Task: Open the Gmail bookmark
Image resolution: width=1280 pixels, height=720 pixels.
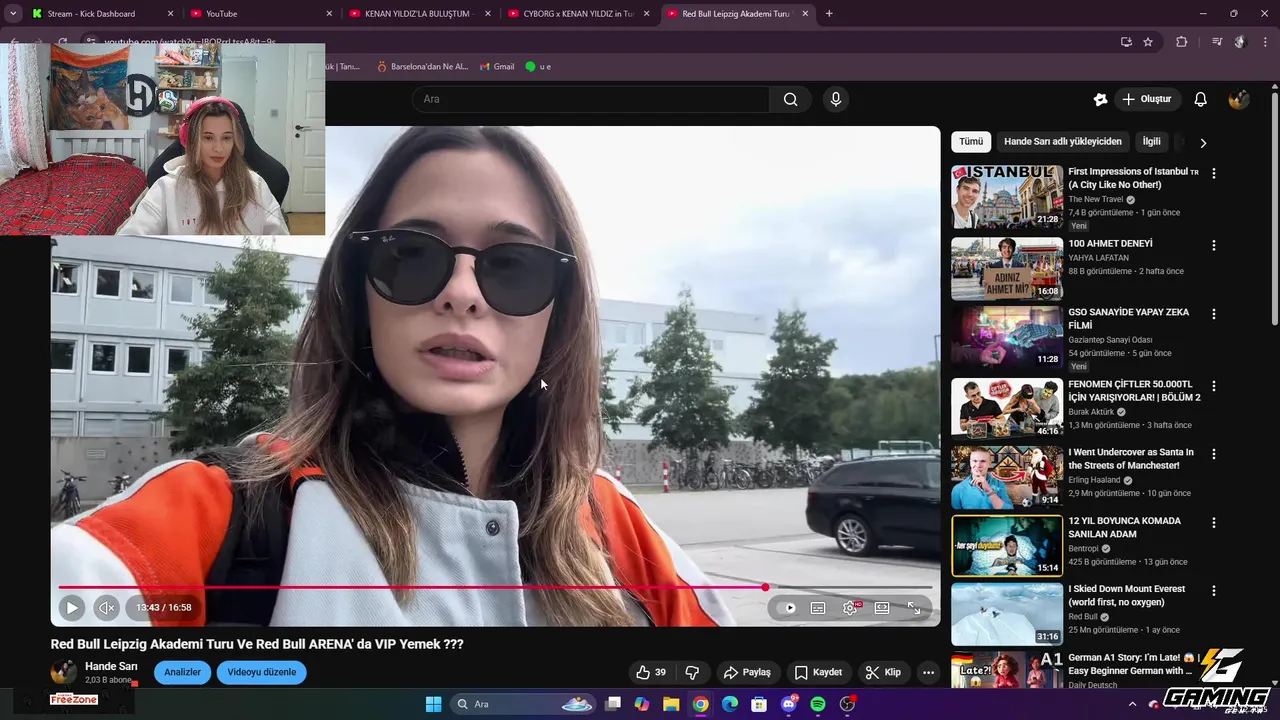Action: coord(497,66)
